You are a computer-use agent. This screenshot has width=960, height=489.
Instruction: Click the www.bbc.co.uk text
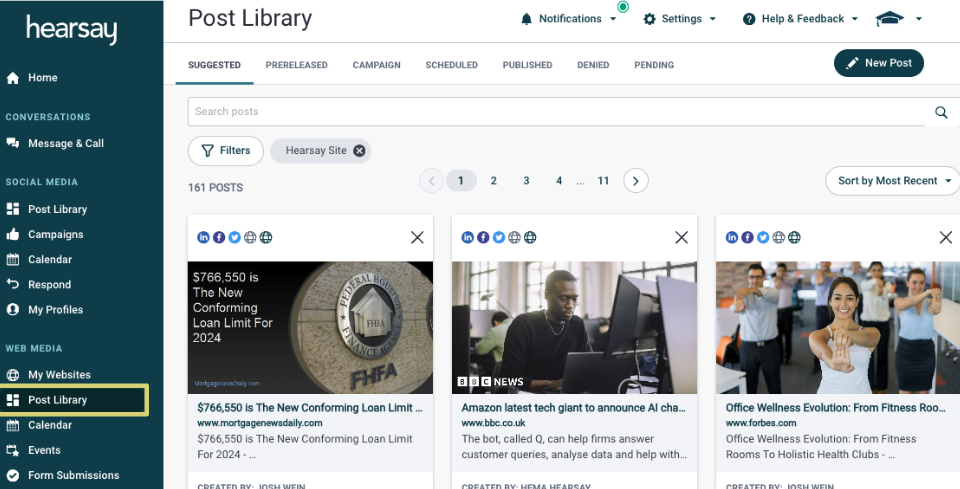pyautogui.click(x=493, y=423)
